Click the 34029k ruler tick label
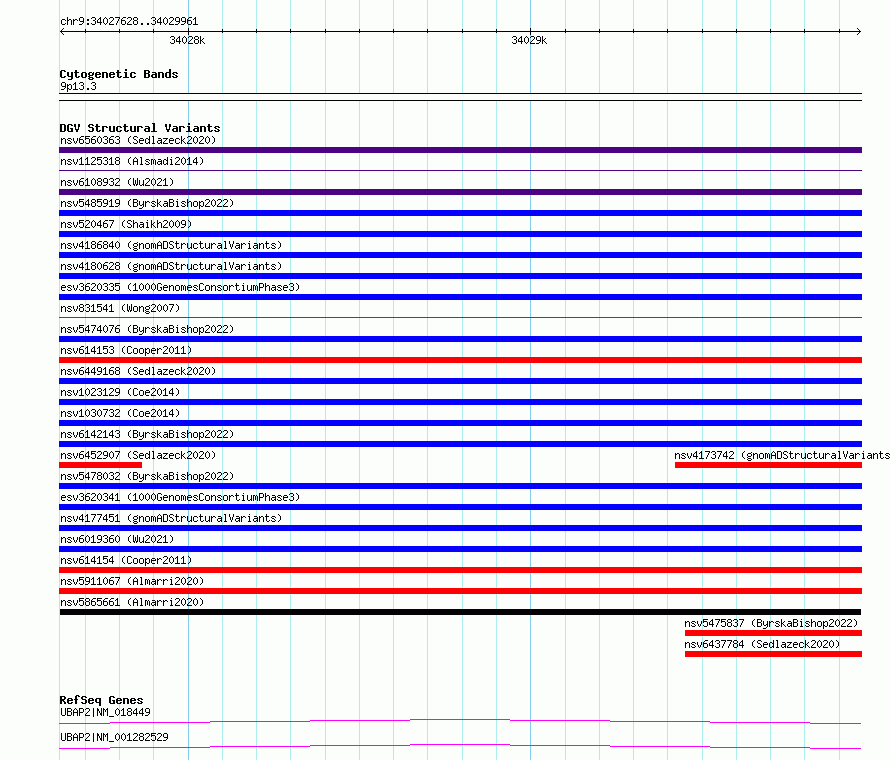890x760 pixels. point(529,40)
